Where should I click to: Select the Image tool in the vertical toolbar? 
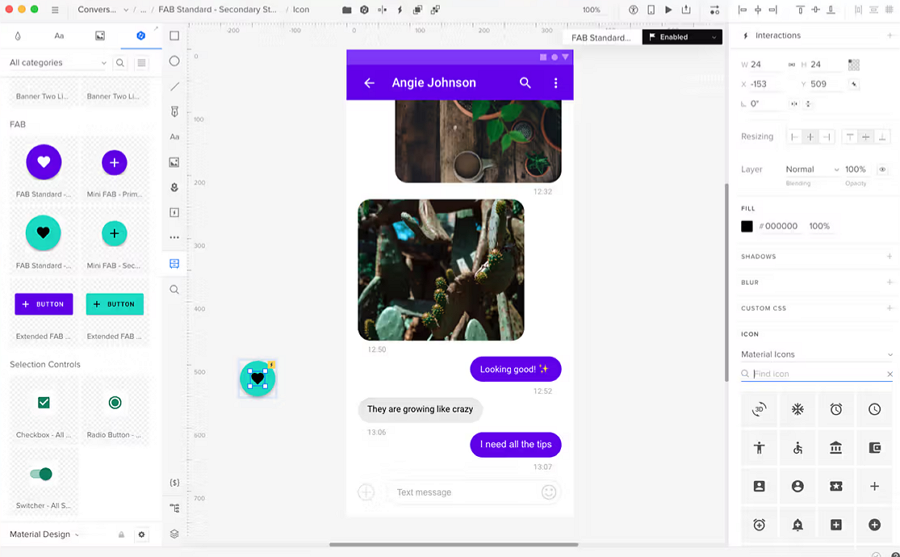click(x=174, y=162)
